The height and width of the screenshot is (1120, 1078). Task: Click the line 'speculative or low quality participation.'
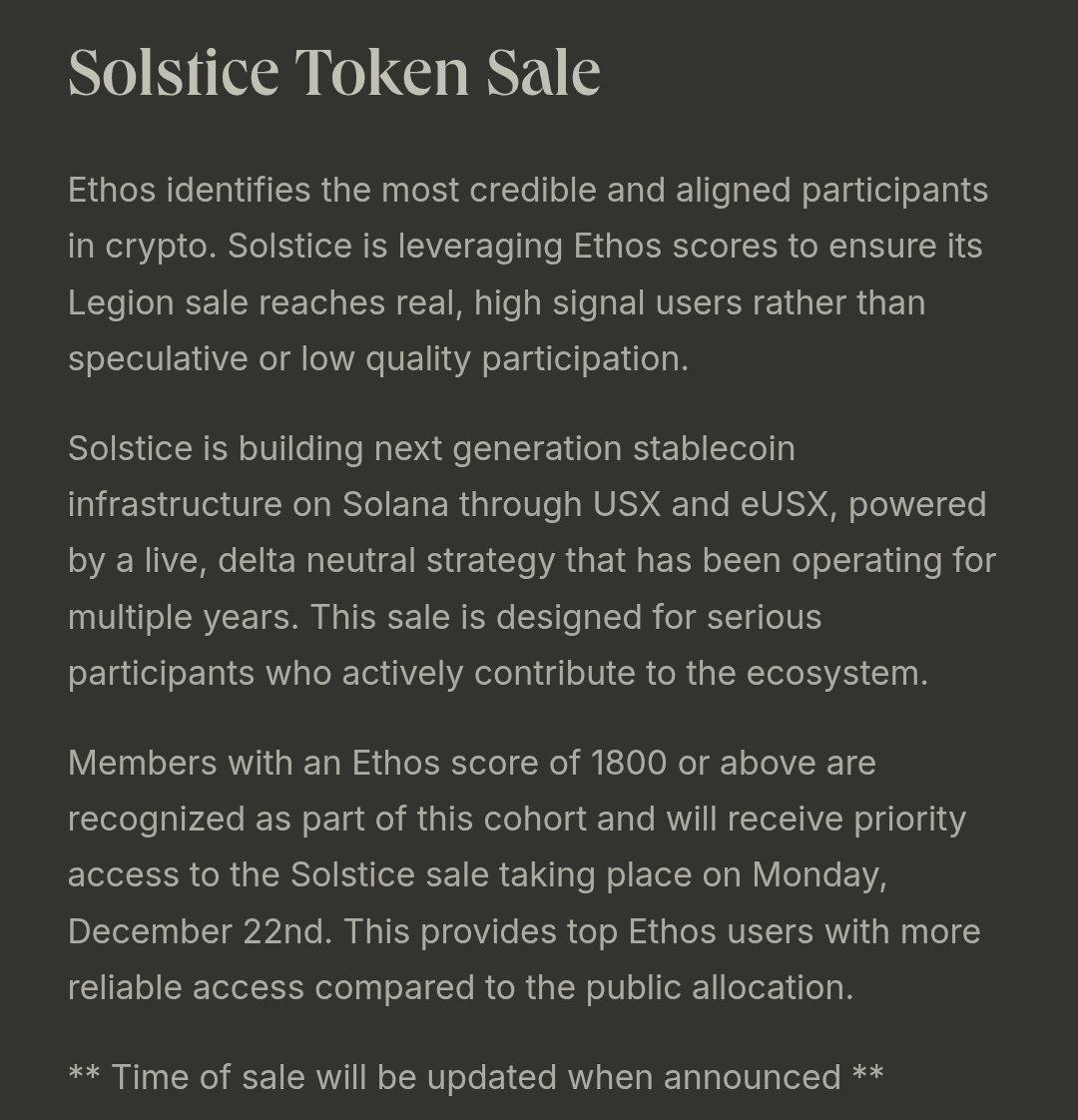(x=378, y=358)
